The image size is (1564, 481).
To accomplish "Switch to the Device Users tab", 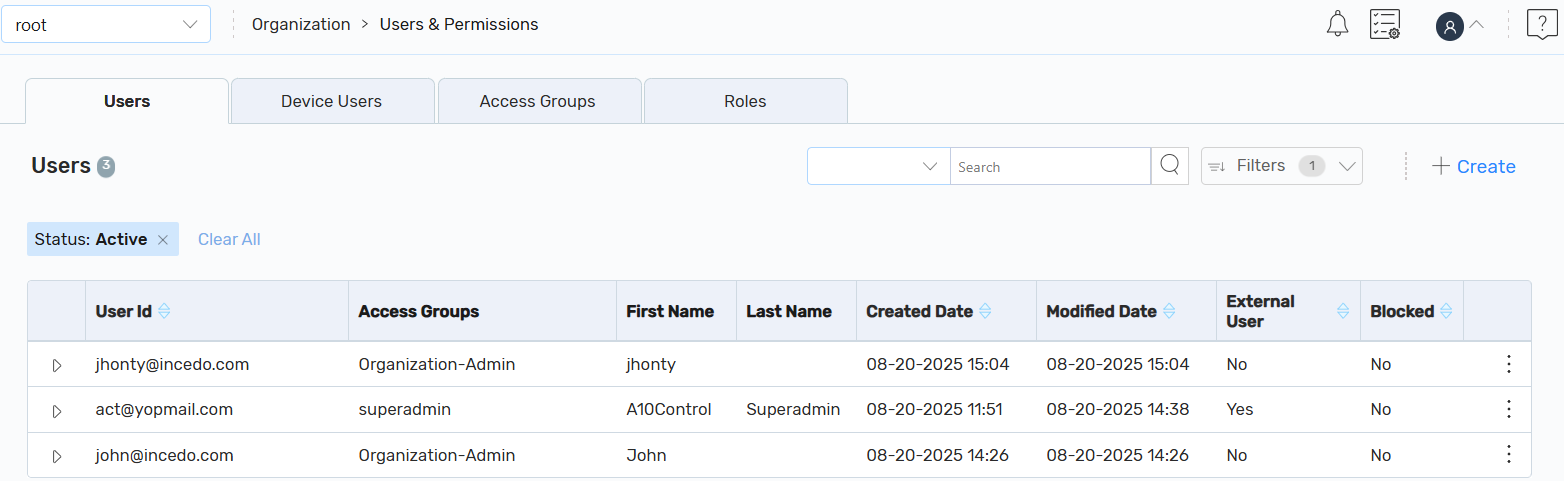I will [x=331, y=101].
